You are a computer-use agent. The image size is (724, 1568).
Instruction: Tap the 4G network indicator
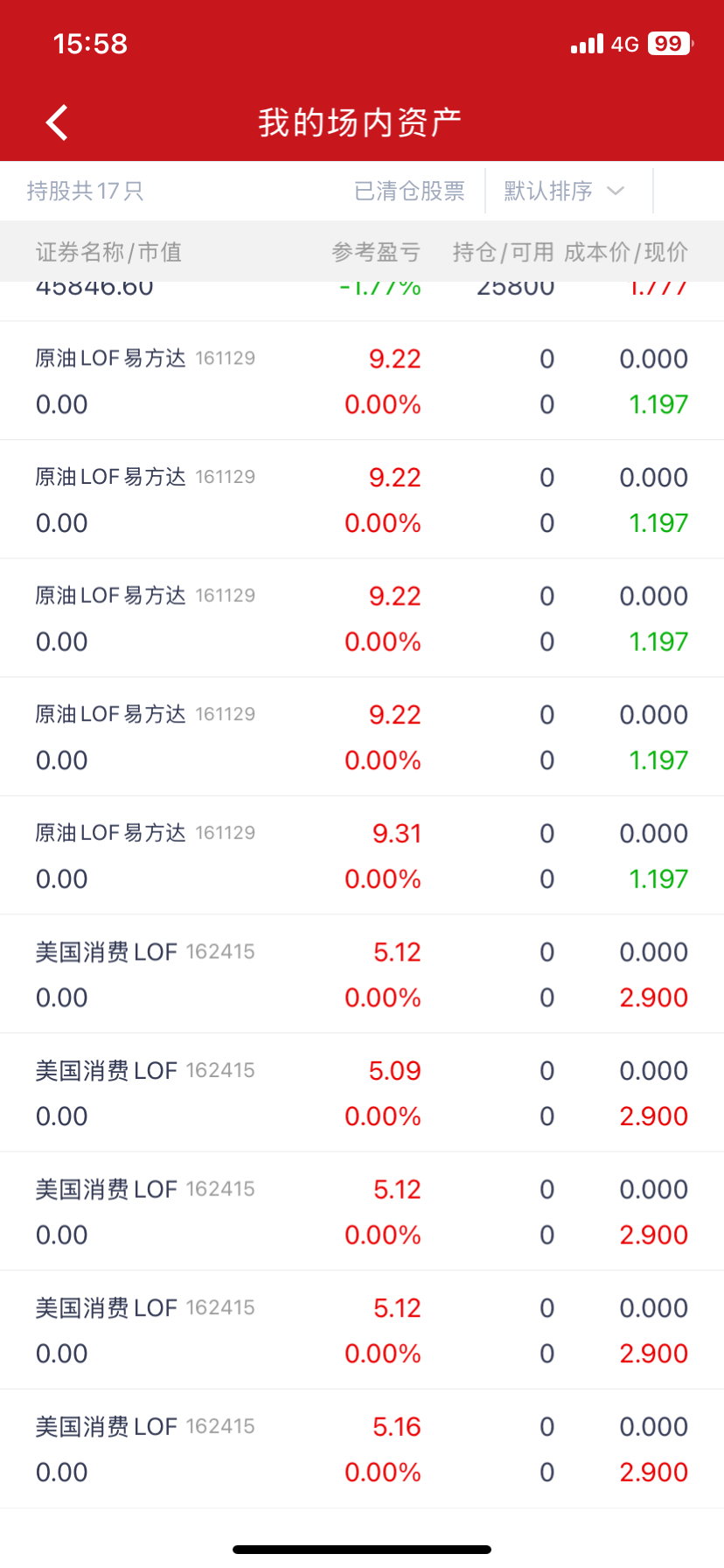(x=625, y=44)
